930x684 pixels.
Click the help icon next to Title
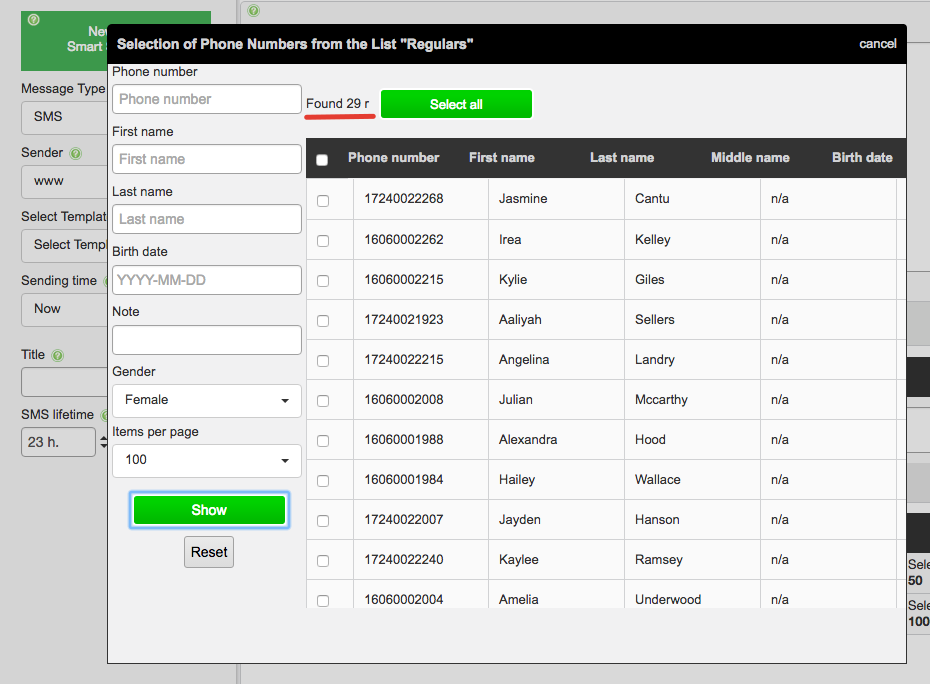click(x=58, y=355)
